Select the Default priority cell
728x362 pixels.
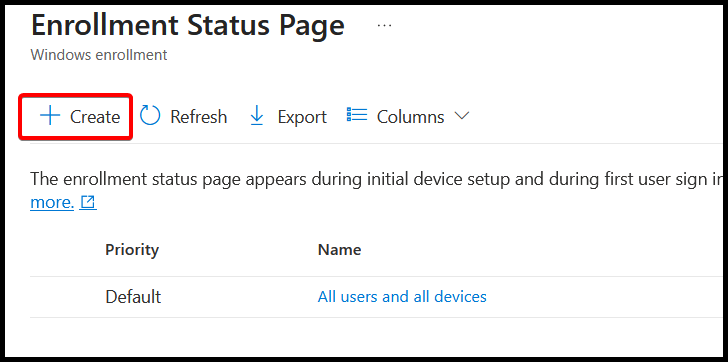[x=133, y=297]
